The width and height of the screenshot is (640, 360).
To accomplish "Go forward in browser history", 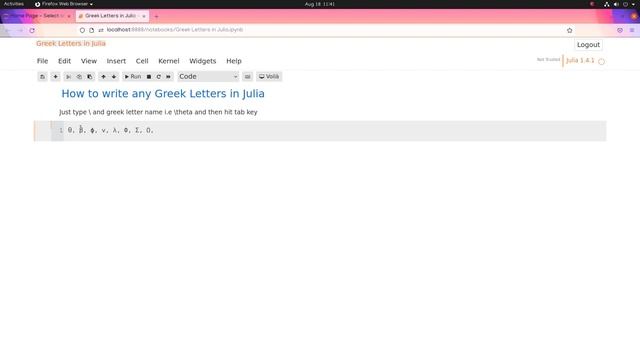I will (20, 30).
